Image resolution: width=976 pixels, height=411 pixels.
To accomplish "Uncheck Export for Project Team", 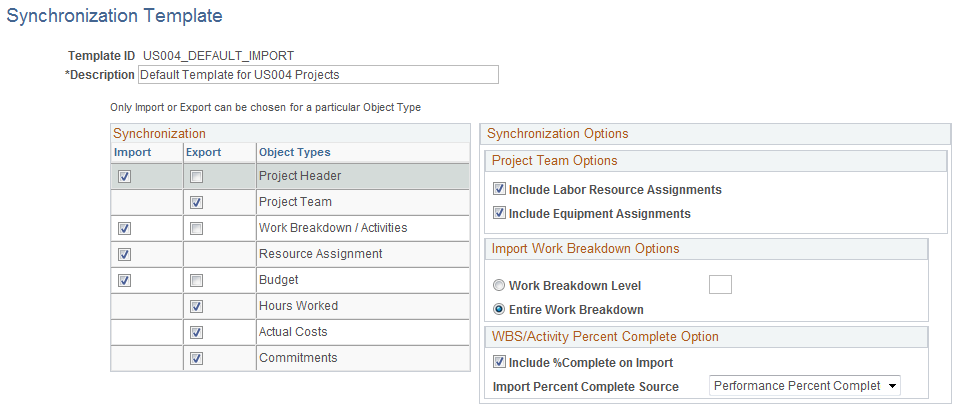I will tap(197, 203).
